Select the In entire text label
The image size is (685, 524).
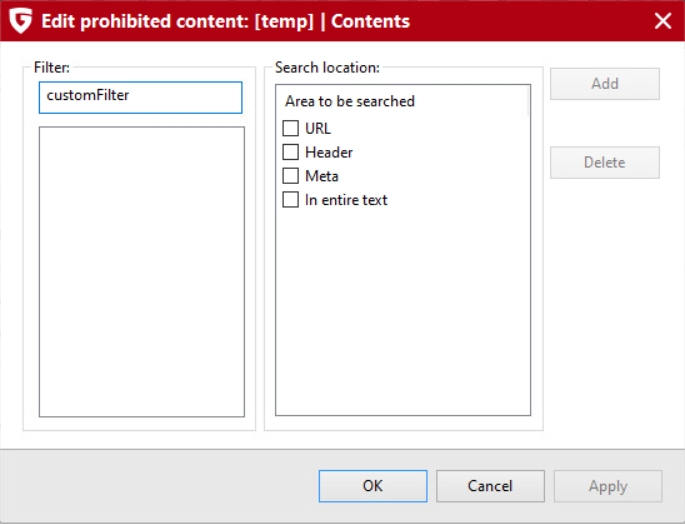(x=346, y=200)
